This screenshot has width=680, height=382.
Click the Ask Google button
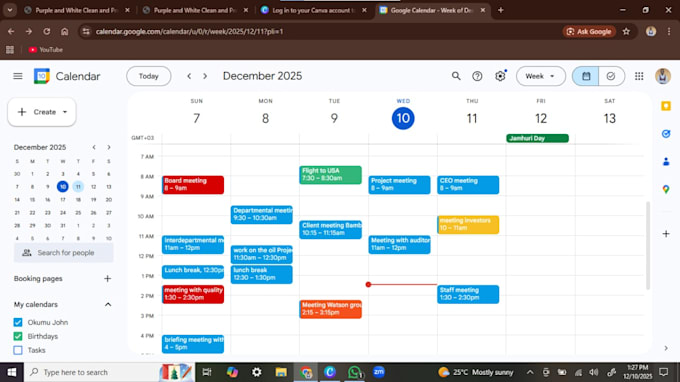[x=589, y=32]
